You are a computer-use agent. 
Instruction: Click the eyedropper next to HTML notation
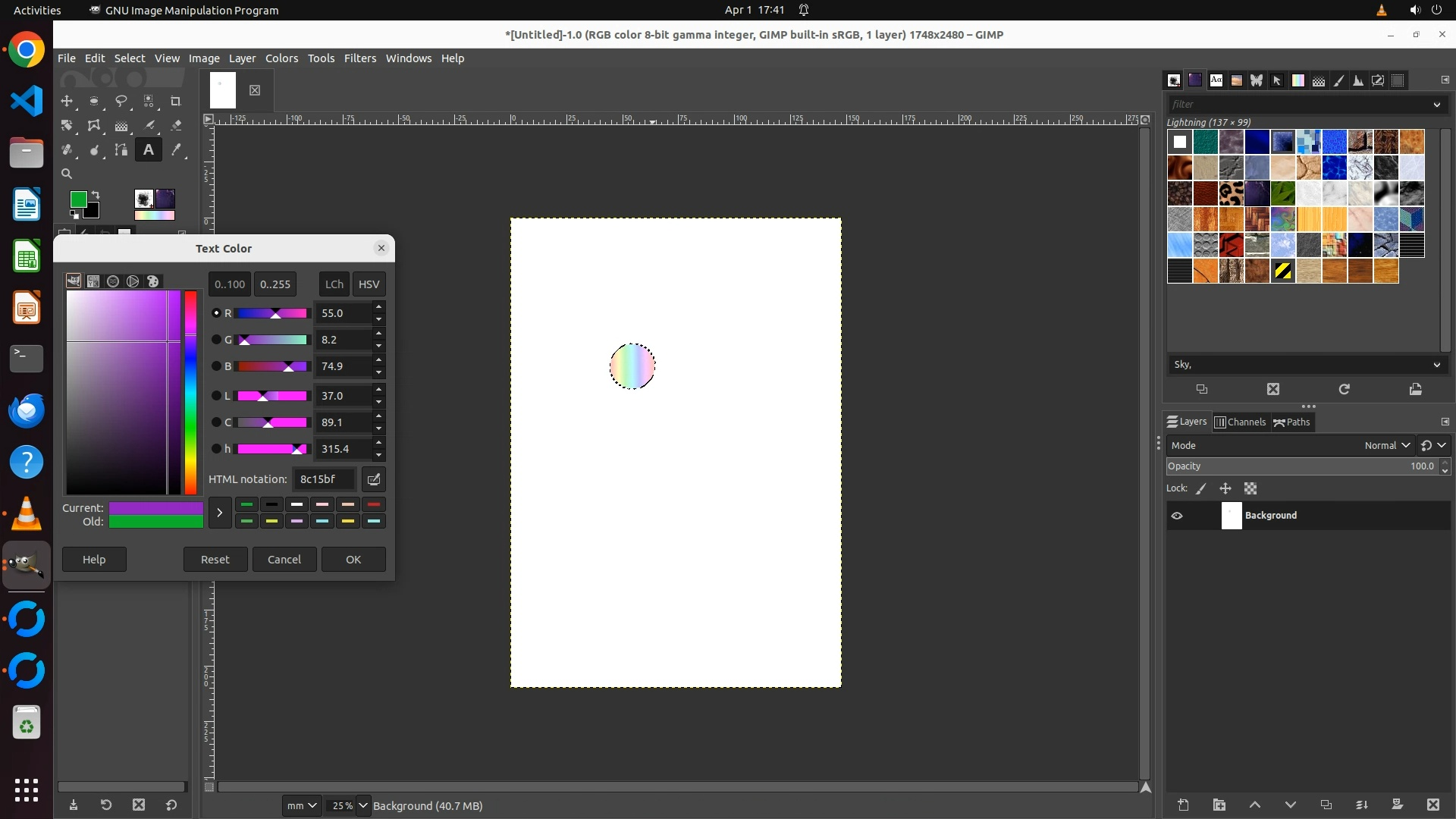pos(373,479)
